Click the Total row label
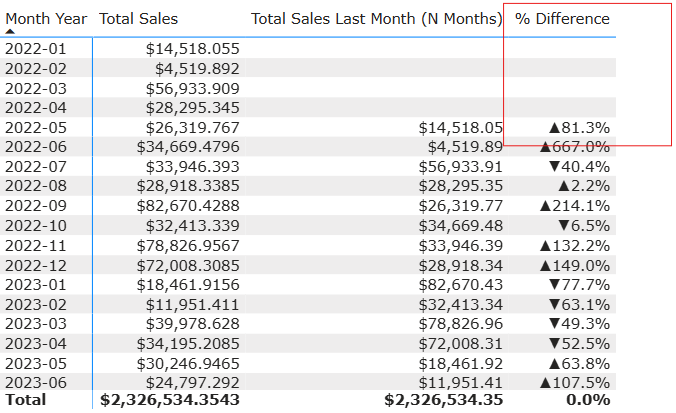Image resolution: width=676 pixels, height=413 pixels. click(25, 400)
